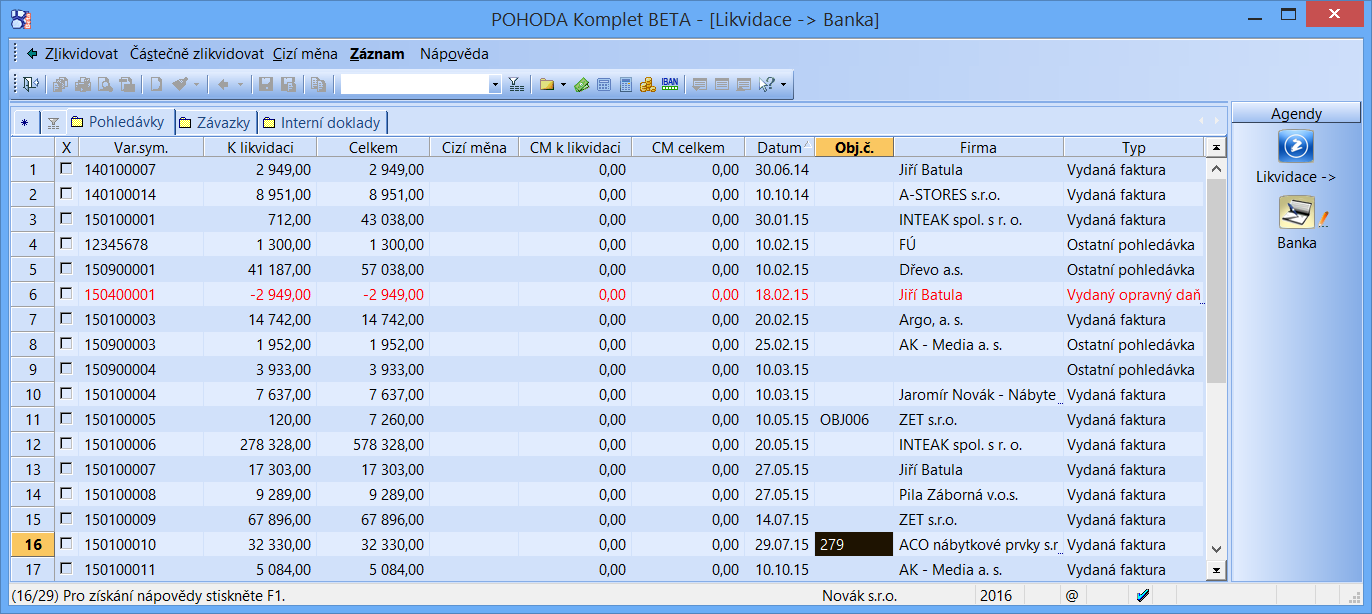Expand the arrow beside the brush icon
Viewport: 1372px width, 614px height.
click(196, 85)
